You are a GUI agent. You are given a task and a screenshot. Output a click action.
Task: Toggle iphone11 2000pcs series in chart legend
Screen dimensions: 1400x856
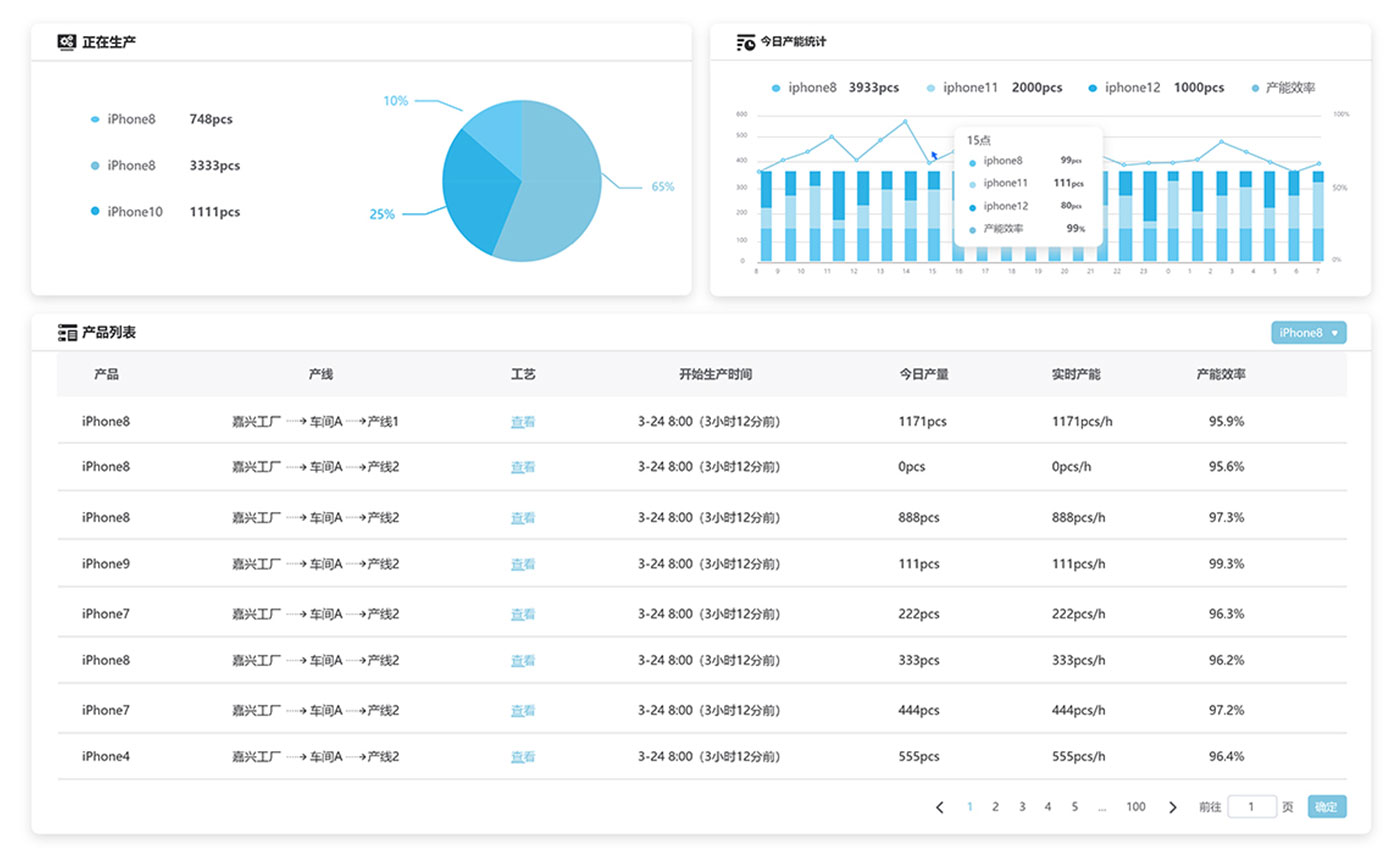[x=994, y=88]
